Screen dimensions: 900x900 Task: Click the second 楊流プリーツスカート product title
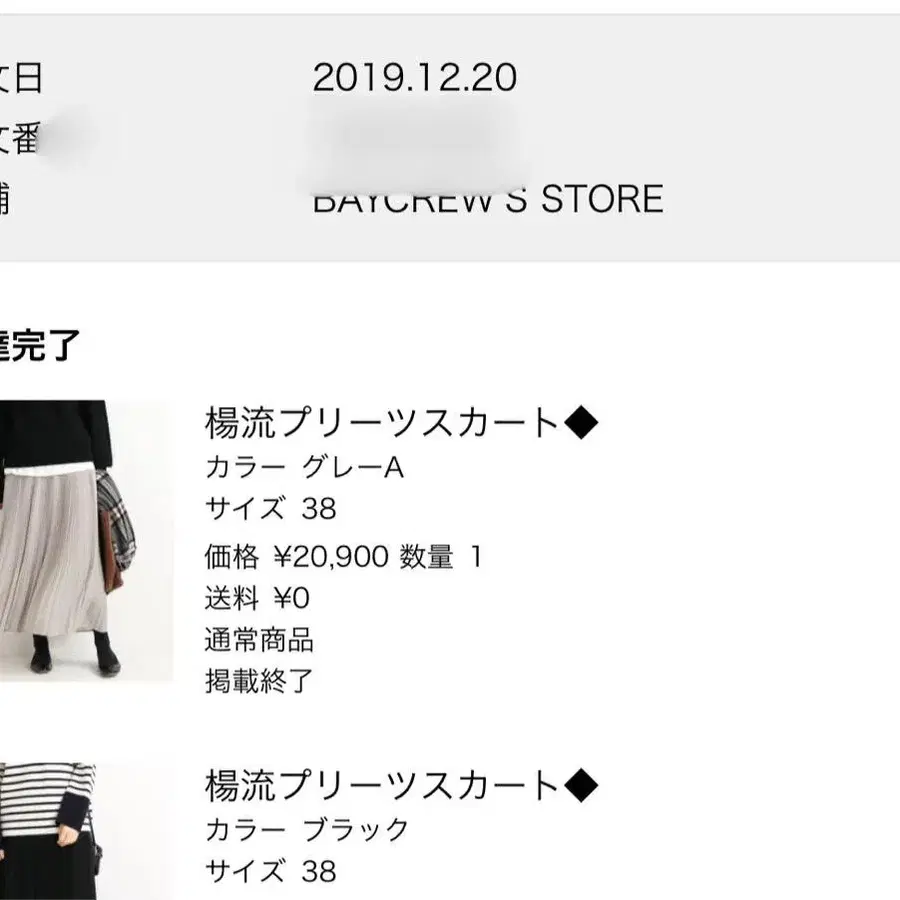383,785
